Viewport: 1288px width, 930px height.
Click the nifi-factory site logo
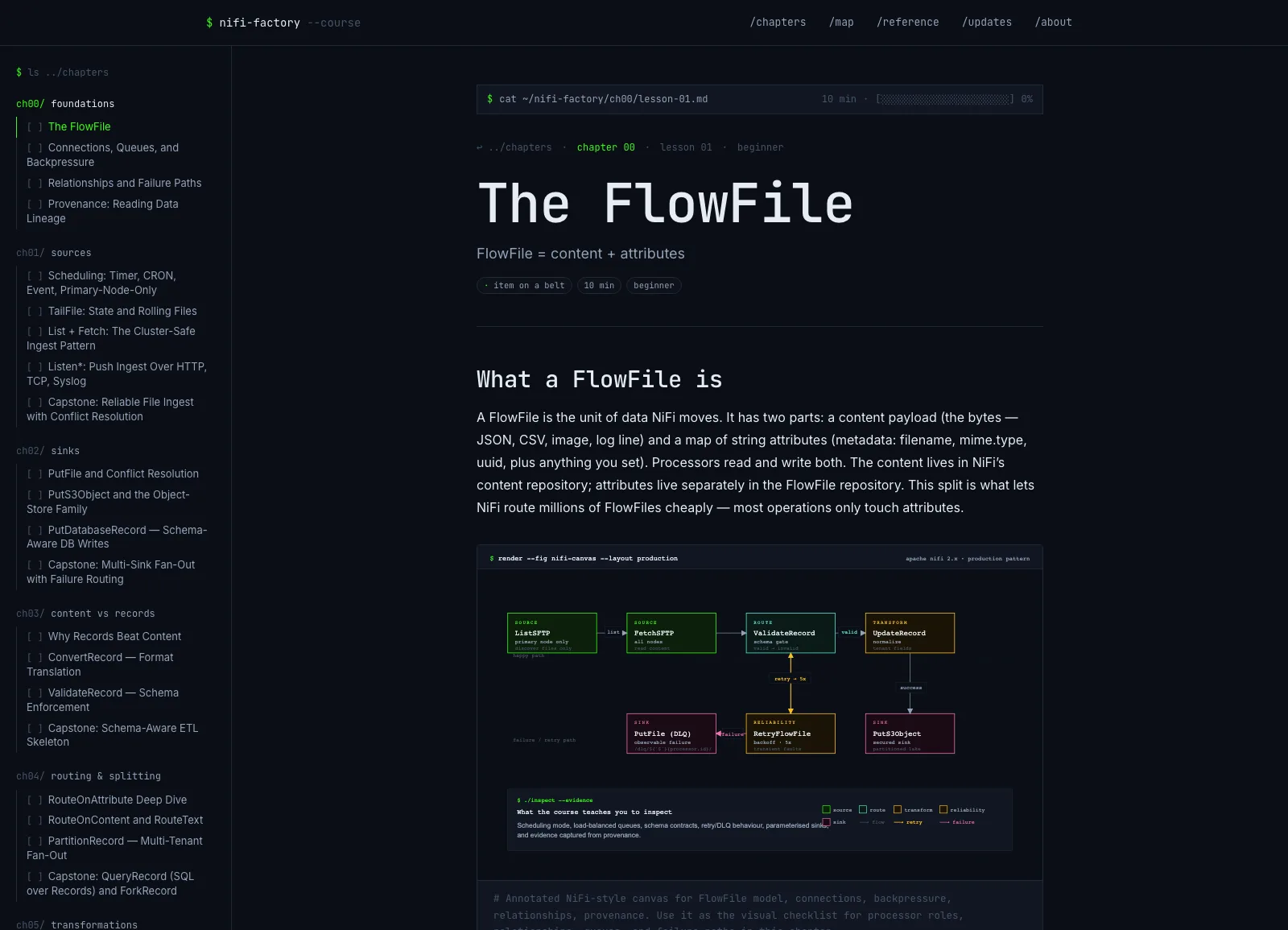tap(283, 23)
